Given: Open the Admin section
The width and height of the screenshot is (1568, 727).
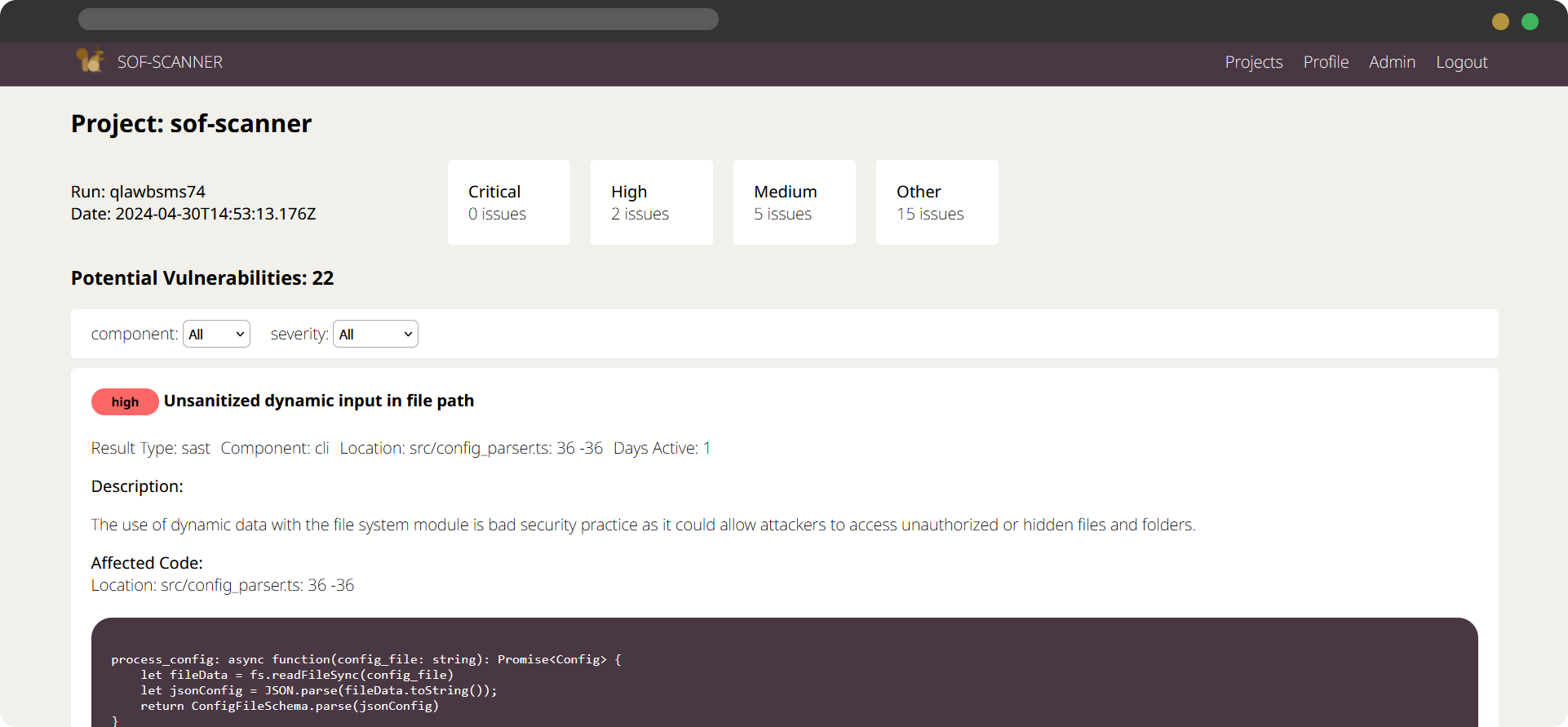Looking at the screenshot, I should 1392,62.
